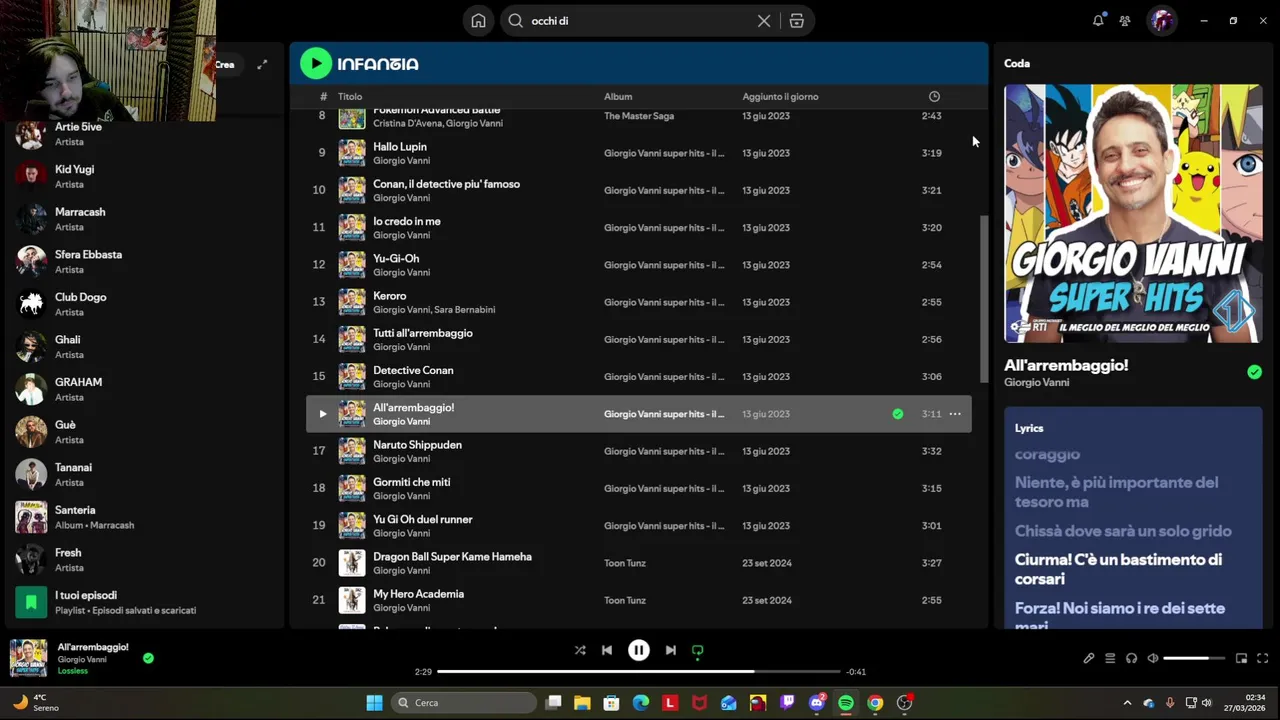Sort by duration clock icon header

934,97
